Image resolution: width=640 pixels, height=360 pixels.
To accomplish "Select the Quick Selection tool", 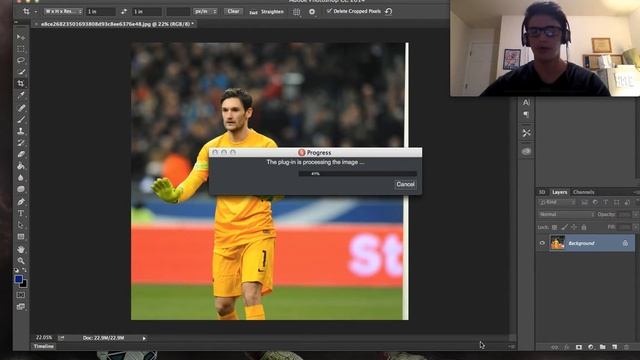I will tap(21, 72).
